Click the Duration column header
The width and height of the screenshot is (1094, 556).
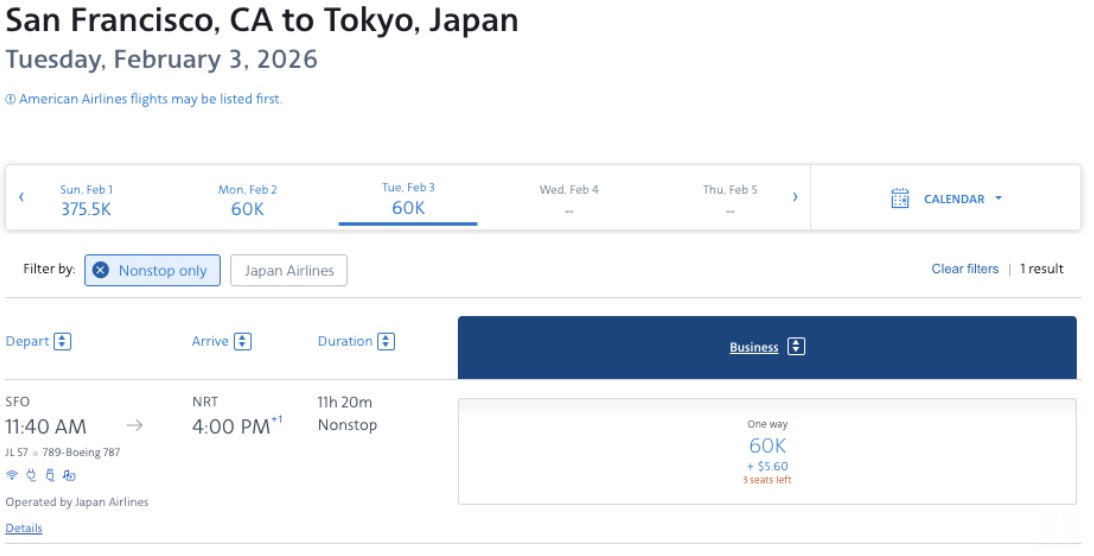click(345, 341)
